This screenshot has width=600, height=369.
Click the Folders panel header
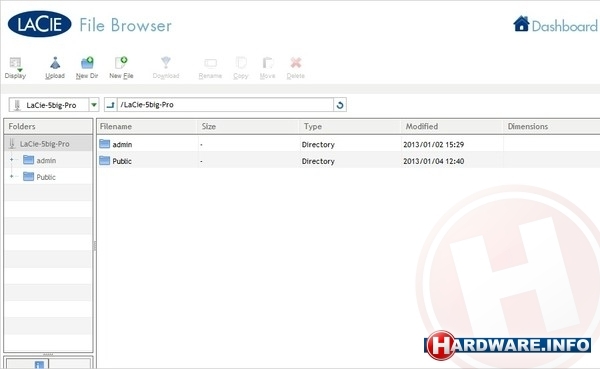pyautogui.click(x=48, y=126)
